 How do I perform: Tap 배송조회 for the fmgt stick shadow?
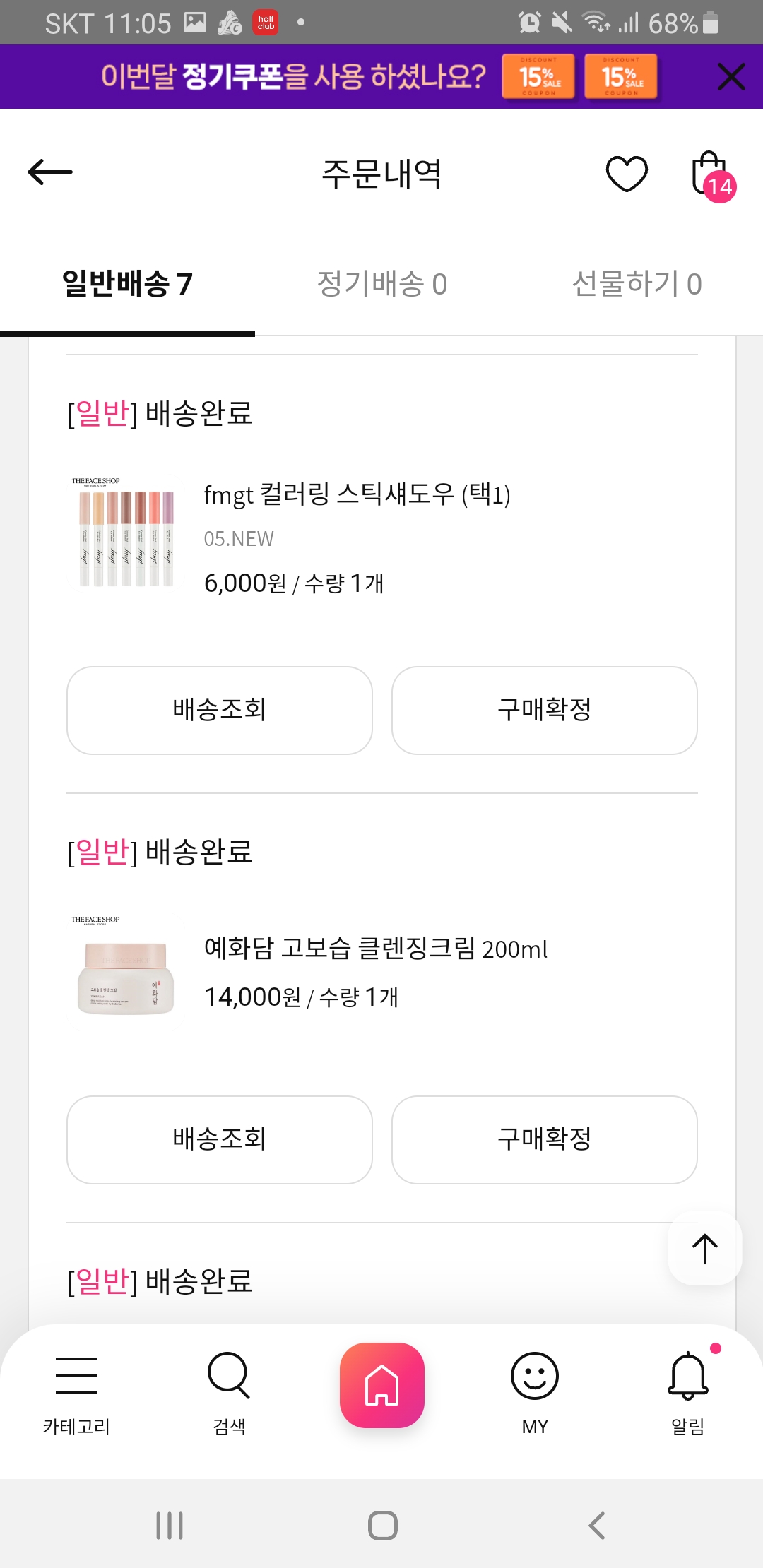click(x=219, y=710)
